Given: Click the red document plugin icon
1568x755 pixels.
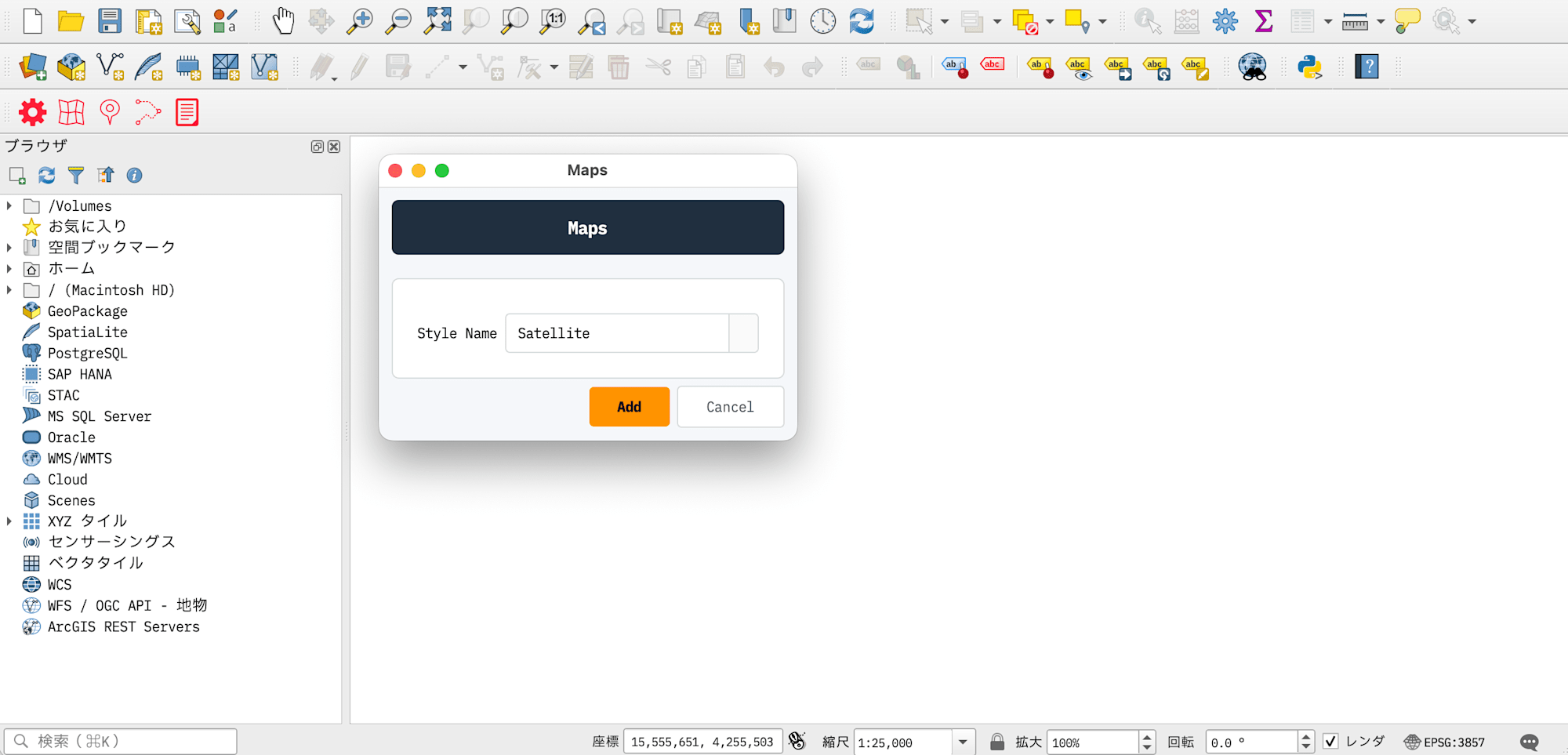Looking at the screenshot, I should 187,112.
